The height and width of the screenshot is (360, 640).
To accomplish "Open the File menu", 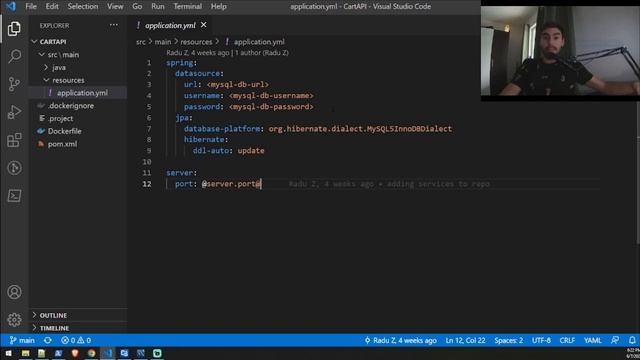I will pos(31,6).
